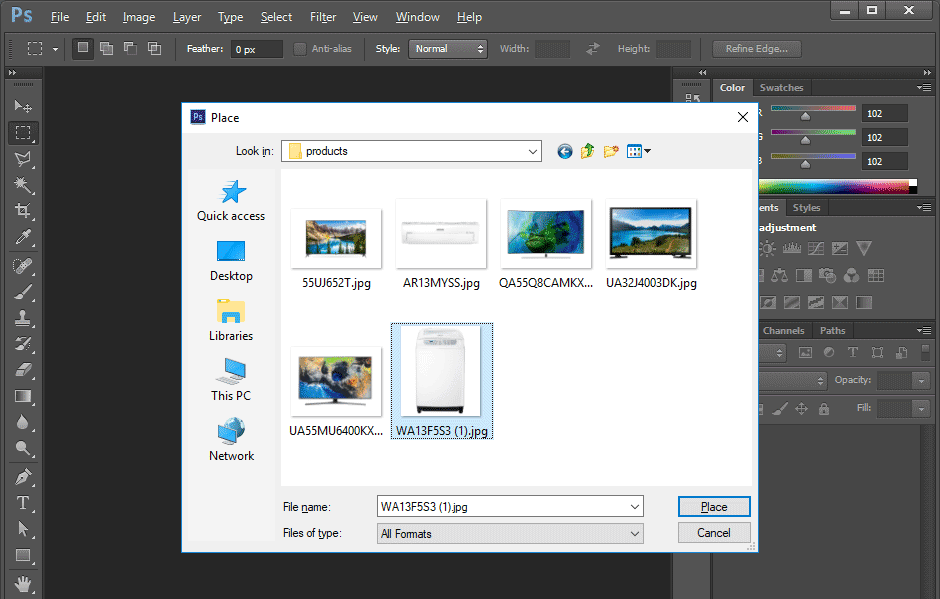940x599 pixels.
Task: Toggle Add to selection mode
Action: tap(106, 48)
